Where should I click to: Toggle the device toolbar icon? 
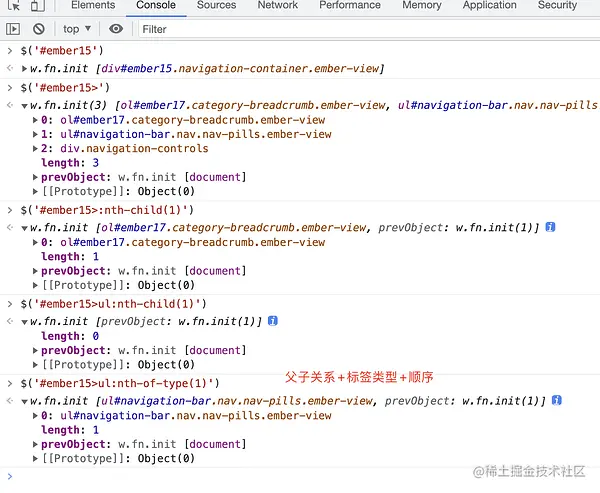coord(38,6)
